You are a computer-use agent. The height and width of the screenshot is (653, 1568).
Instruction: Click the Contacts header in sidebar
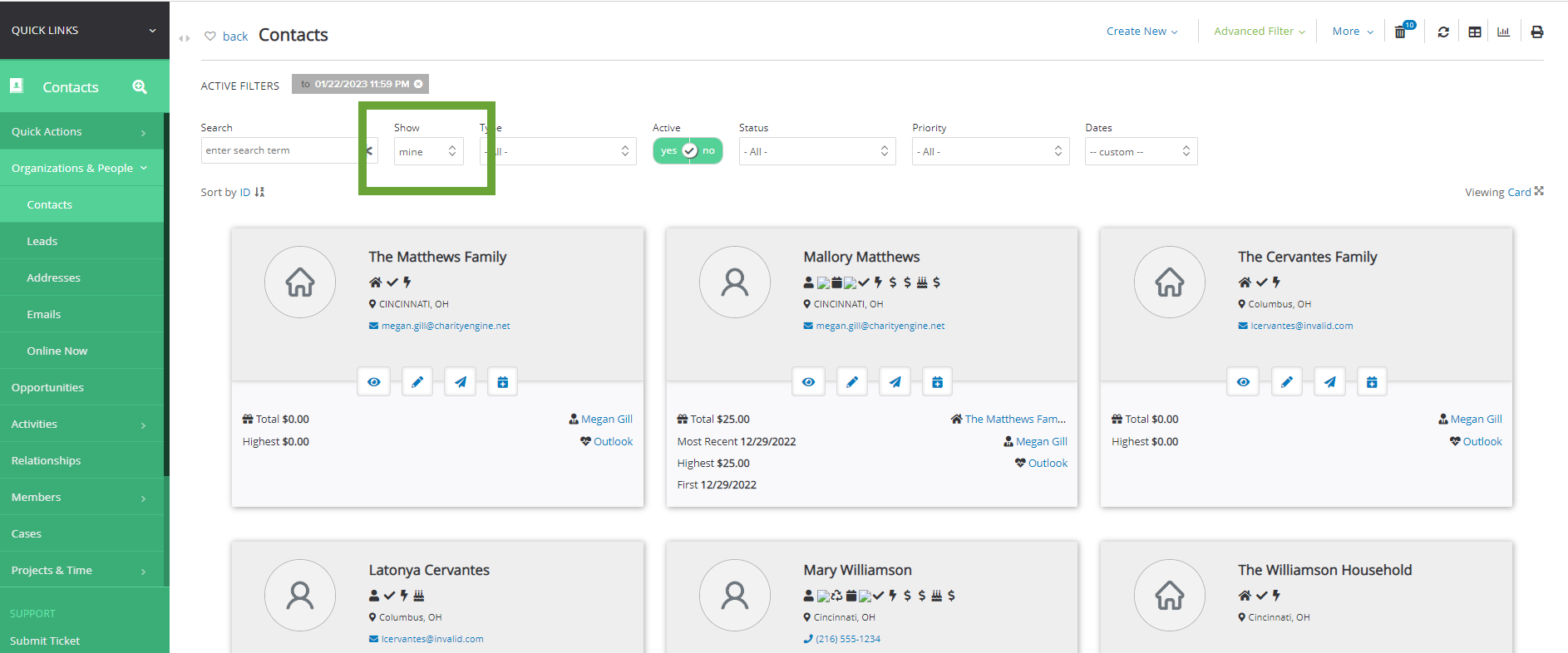tap(71, 87)
